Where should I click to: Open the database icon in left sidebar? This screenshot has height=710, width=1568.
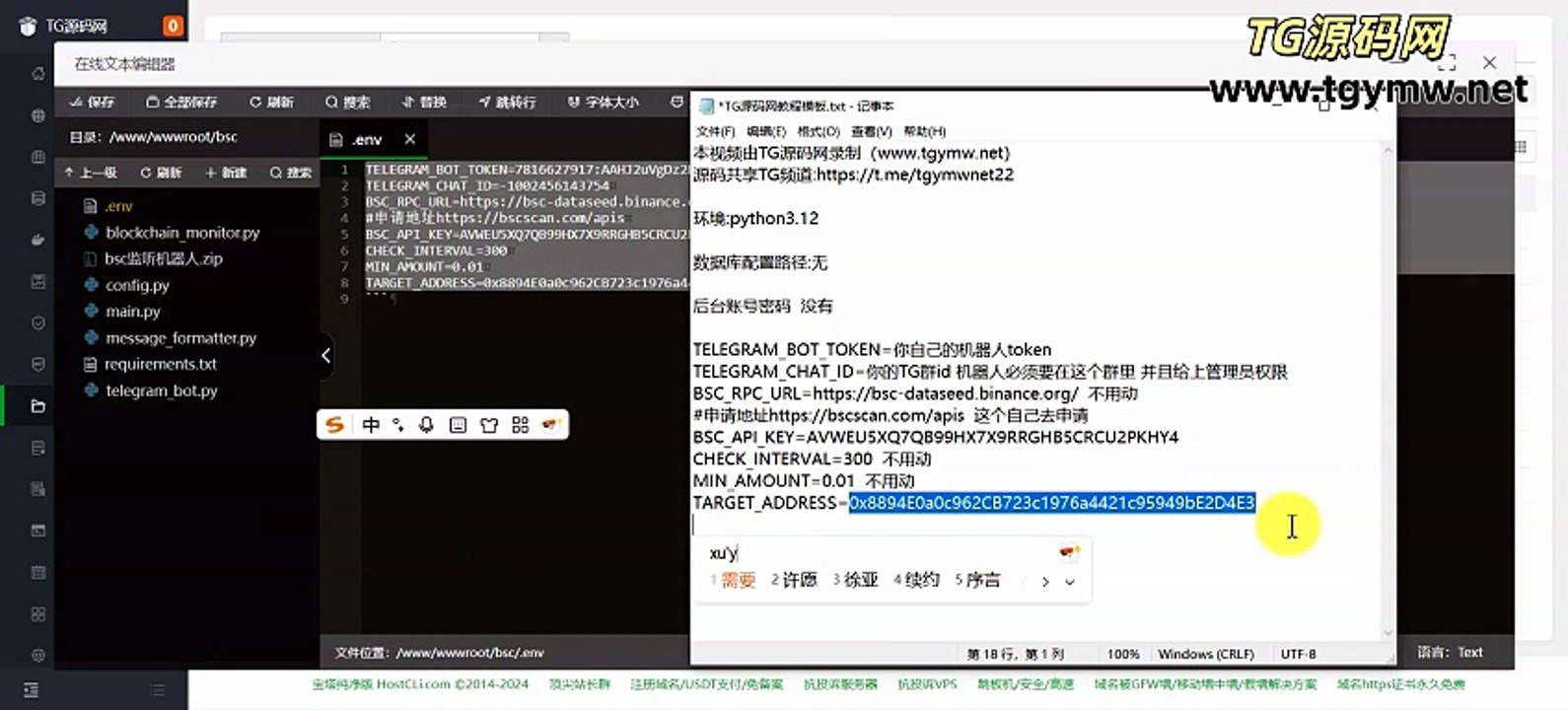pos(37,198)
